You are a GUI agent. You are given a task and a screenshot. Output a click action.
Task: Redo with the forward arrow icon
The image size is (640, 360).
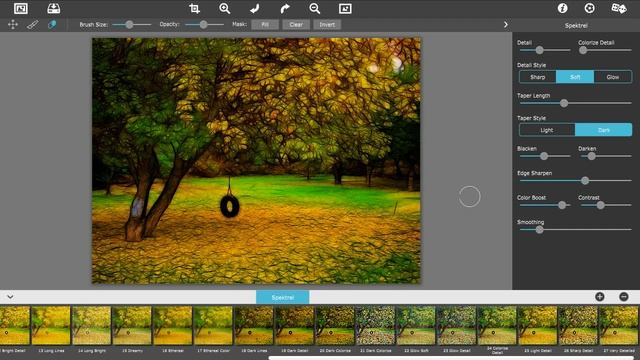click(285, 8)
